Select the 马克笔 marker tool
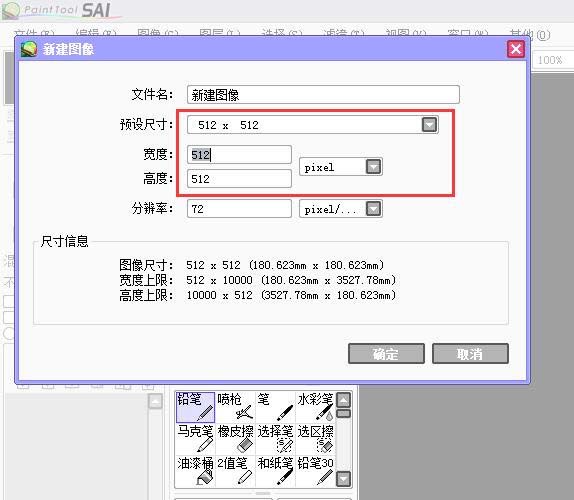This screenshot has width=574, height=500. coord(195,439)
